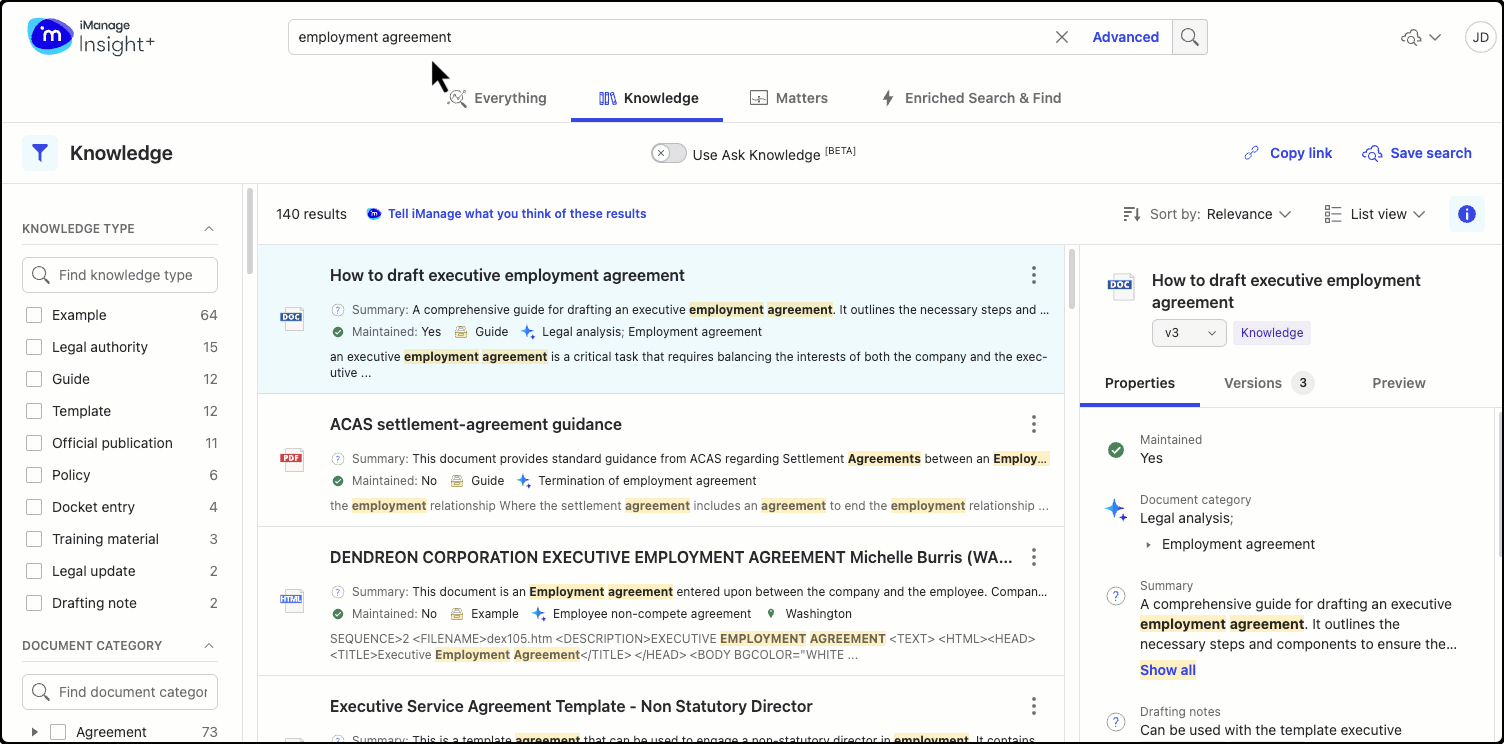The height and width of the screenshot is (744, 1504).
Task: Check the Template knowledge type checkbox
Action: pos(34,411)
